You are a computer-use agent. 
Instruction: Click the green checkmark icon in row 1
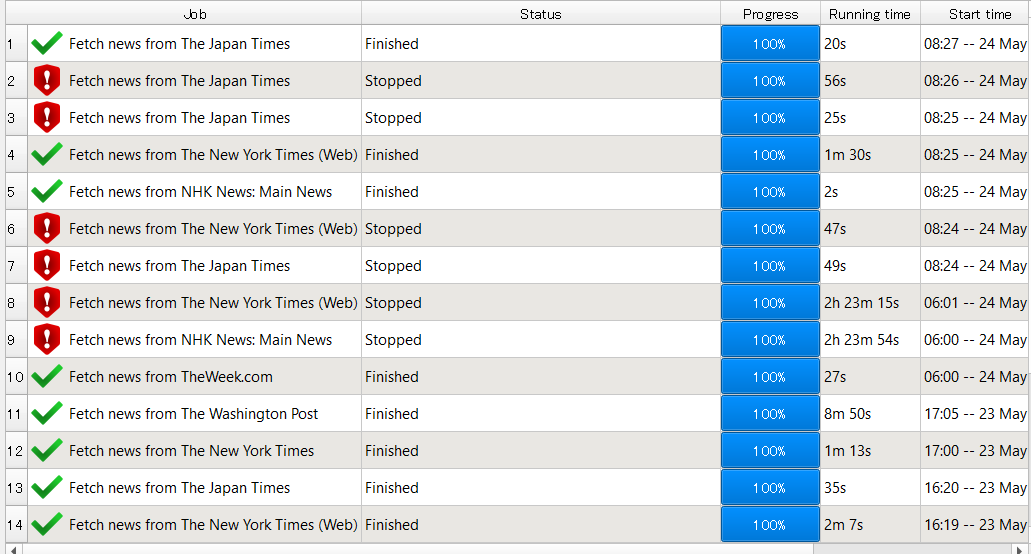[47, 44]
